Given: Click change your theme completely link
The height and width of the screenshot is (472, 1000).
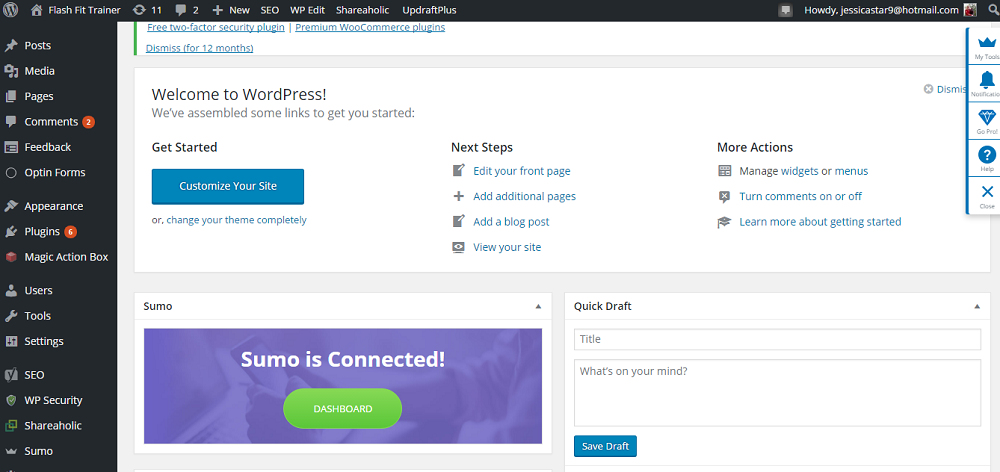Looking at the screenshot, I should pos(237,220).
